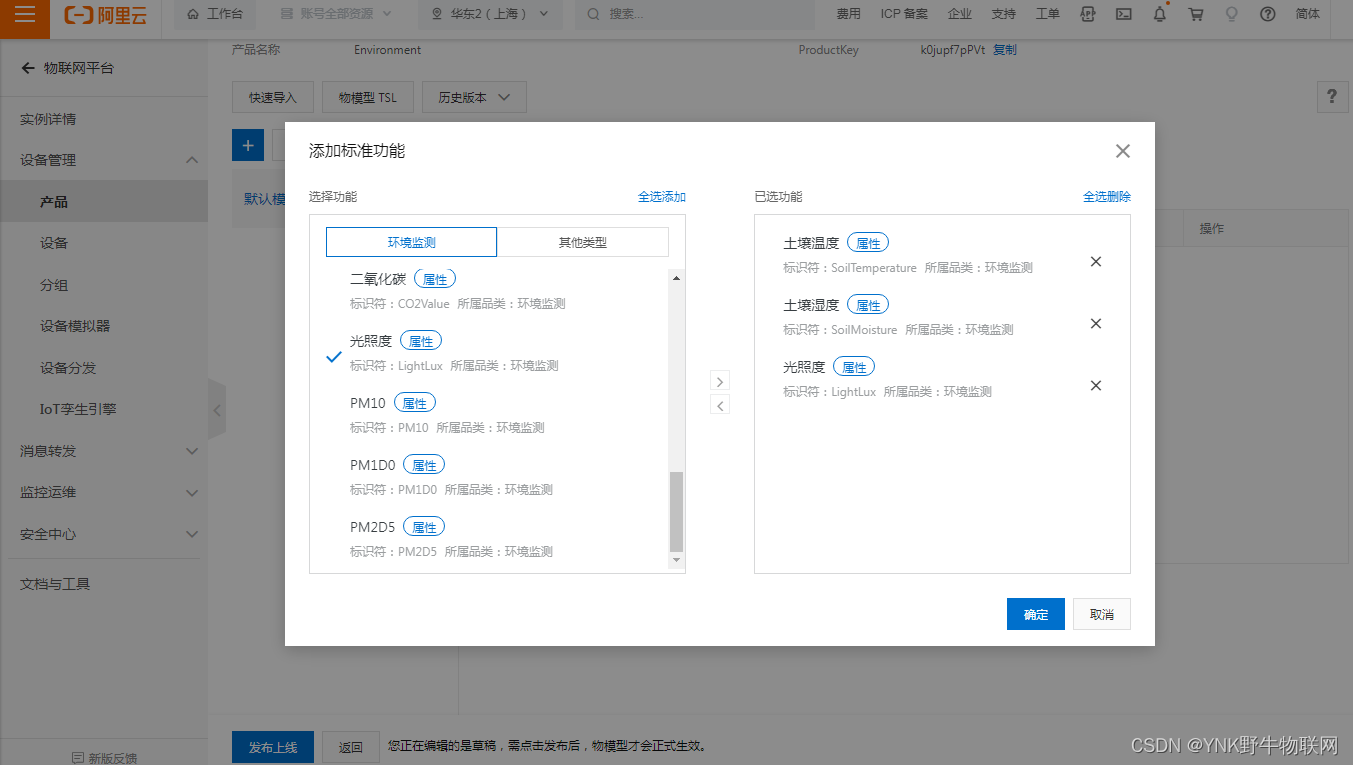The width and height of the screenshot is (1353, 765).
Task: Open Cloud Shell terminal icon
Action: pyautogui.click(x=1124, y=14)
